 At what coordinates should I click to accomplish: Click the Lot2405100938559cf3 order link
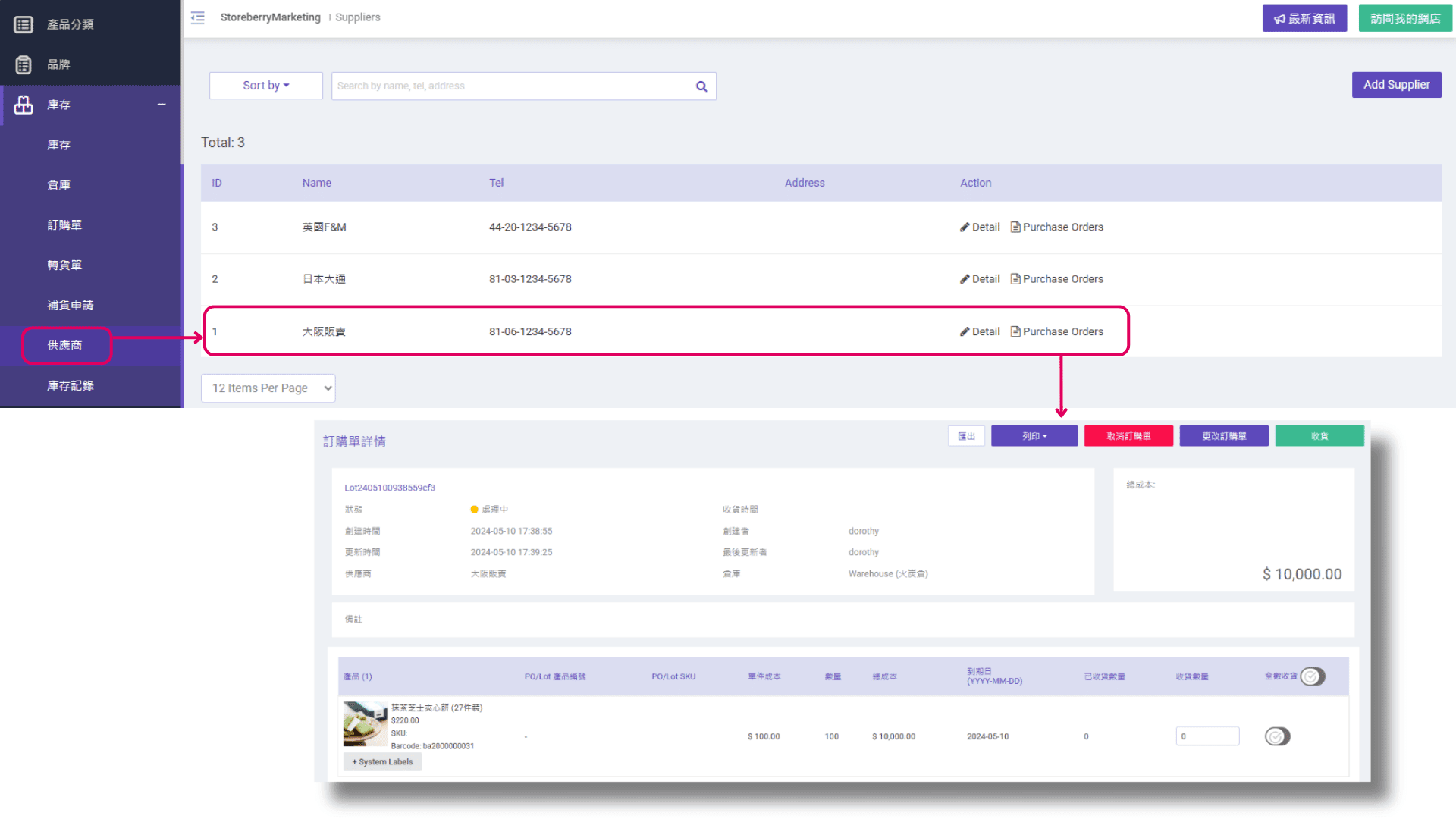coord(390,488)
